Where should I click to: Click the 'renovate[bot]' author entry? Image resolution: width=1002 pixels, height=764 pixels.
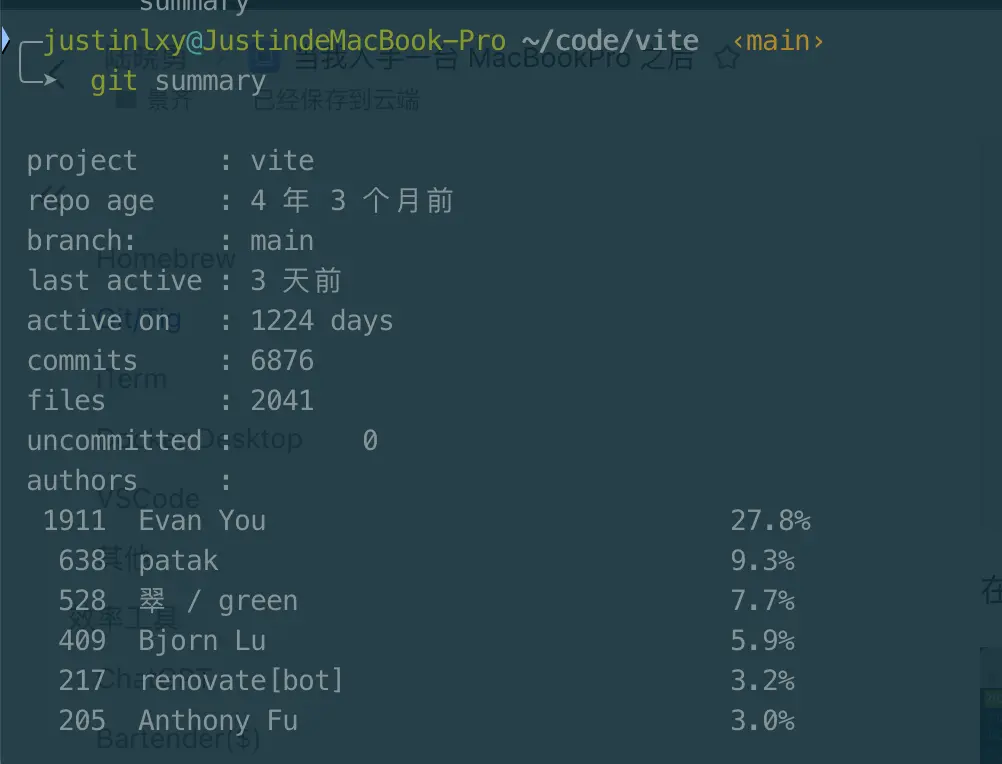coord(241,681)
